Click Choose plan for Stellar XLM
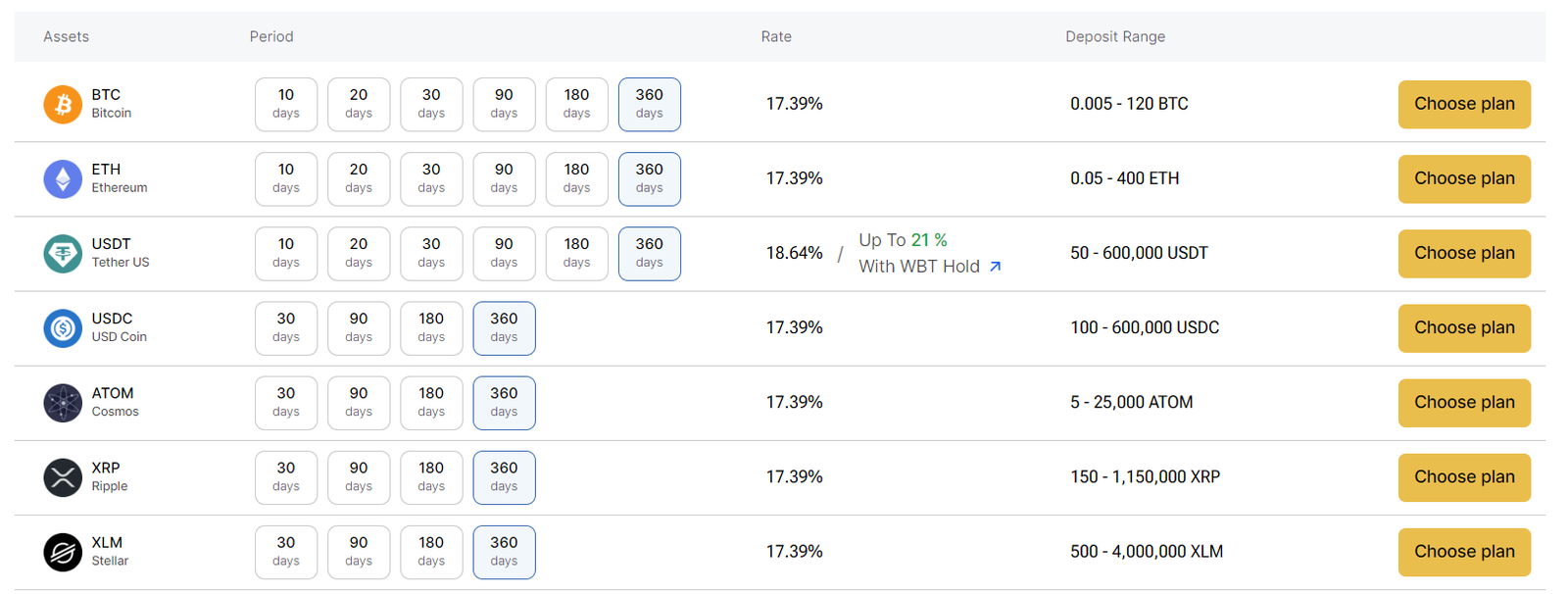The image size is (1568, 594). [1464, 552]
